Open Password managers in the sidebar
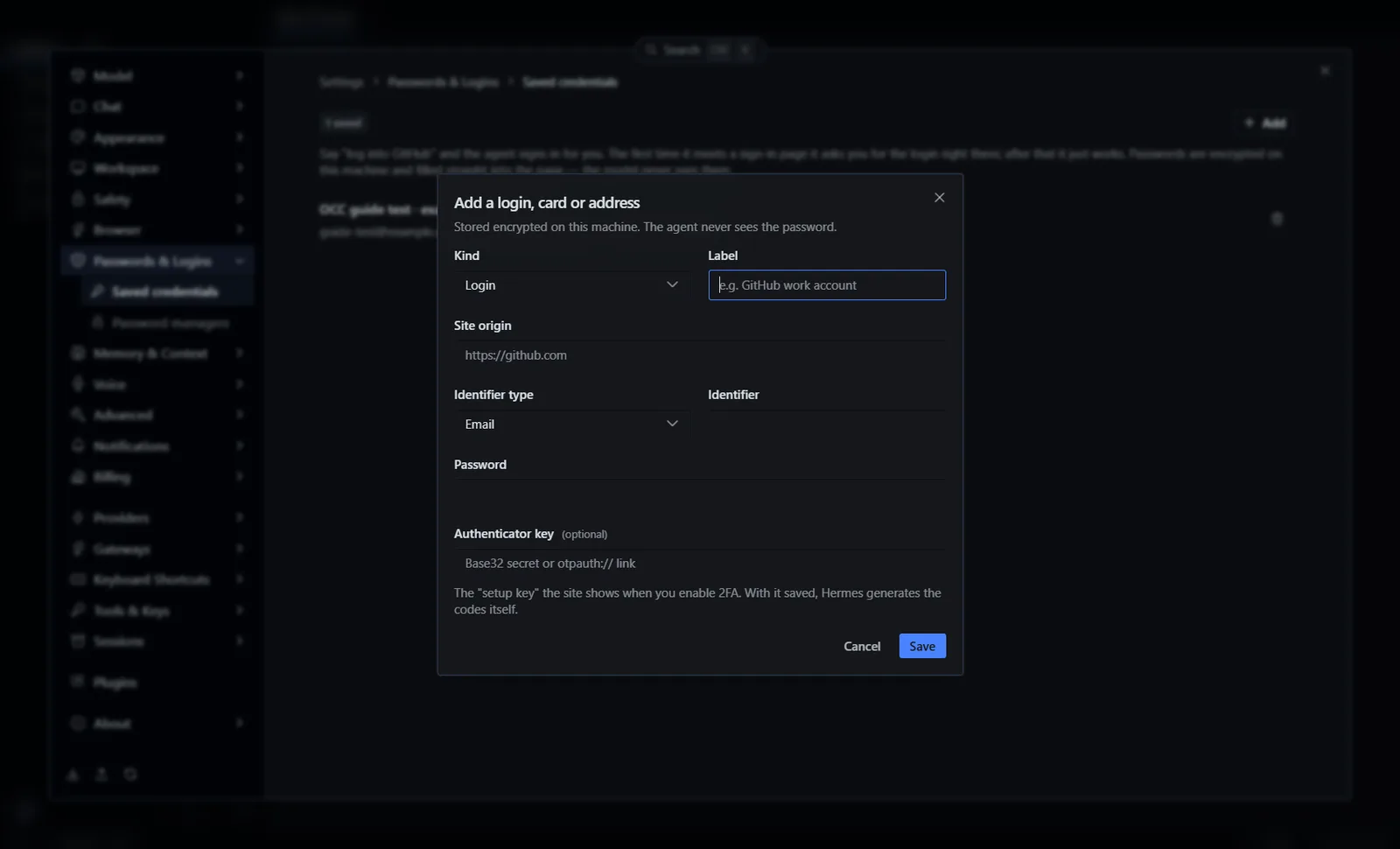 click(166, 323)
